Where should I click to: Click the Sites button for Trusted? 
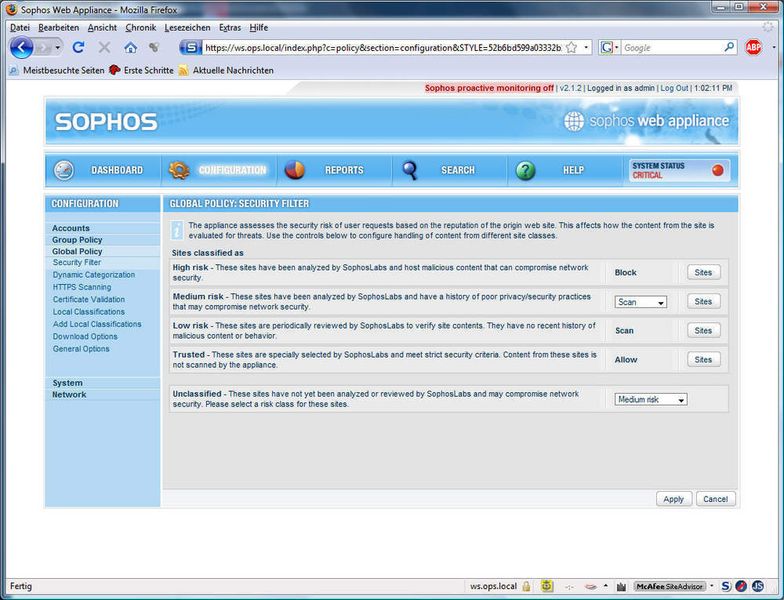pyautogui.click(x=703, y=360)
